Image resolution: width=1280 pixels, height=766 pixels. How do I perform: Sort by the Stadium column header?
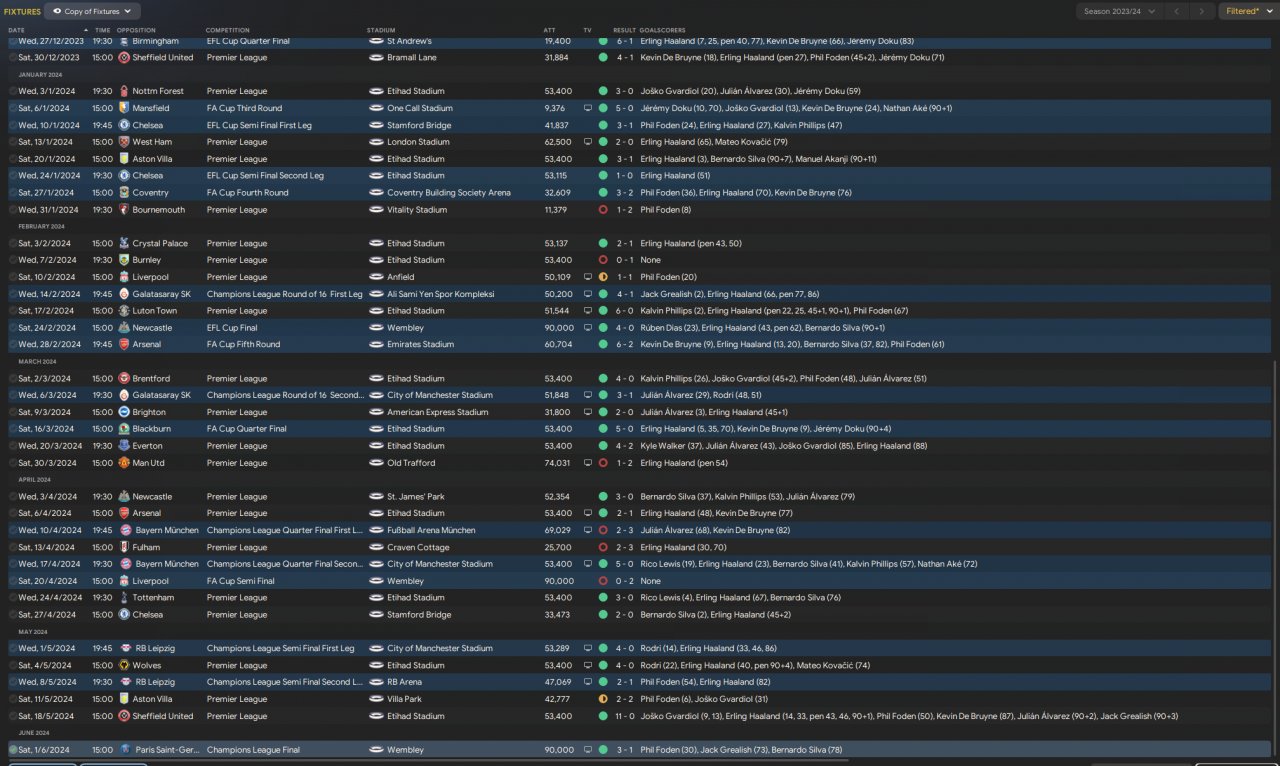381,30
